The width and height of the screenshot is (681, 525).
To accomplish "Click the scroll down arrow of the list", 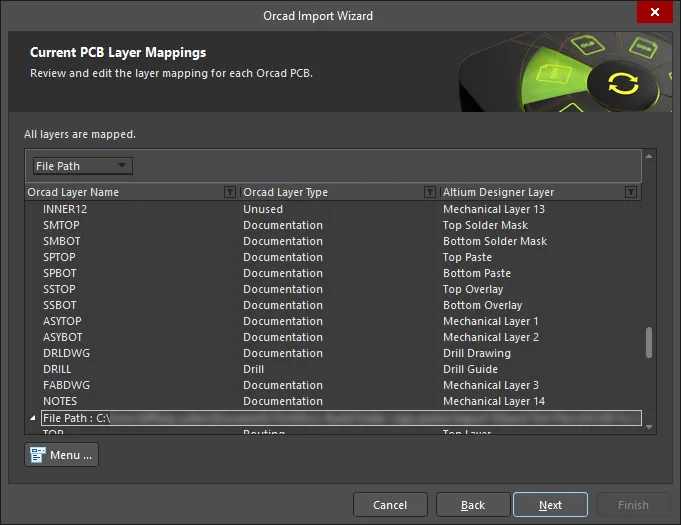I will (x=648, y=427).
